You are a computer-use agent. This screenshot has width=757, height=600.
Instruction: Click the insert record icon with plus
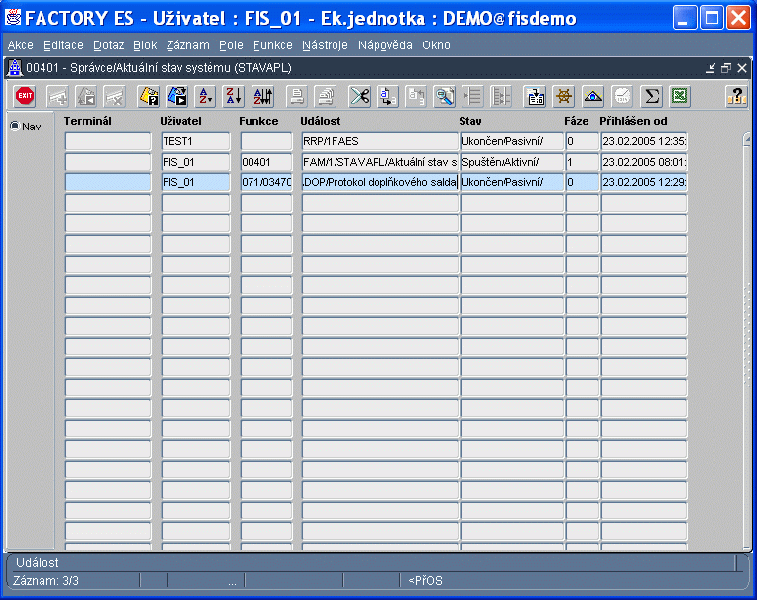click(57, 97)
